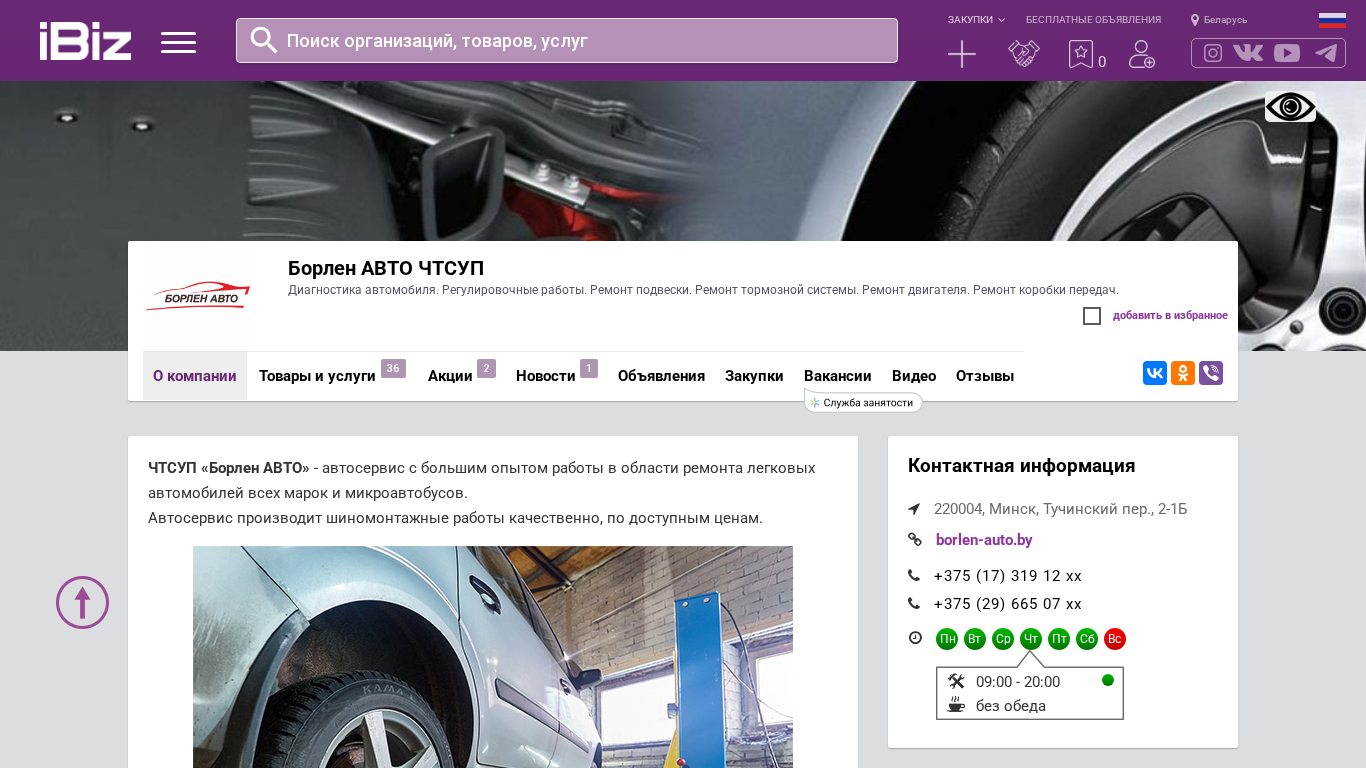The height and width of the screenshot is (768, 1366).
Task: Click the scroll-to-top arrow button
Action: coord(82,602)
